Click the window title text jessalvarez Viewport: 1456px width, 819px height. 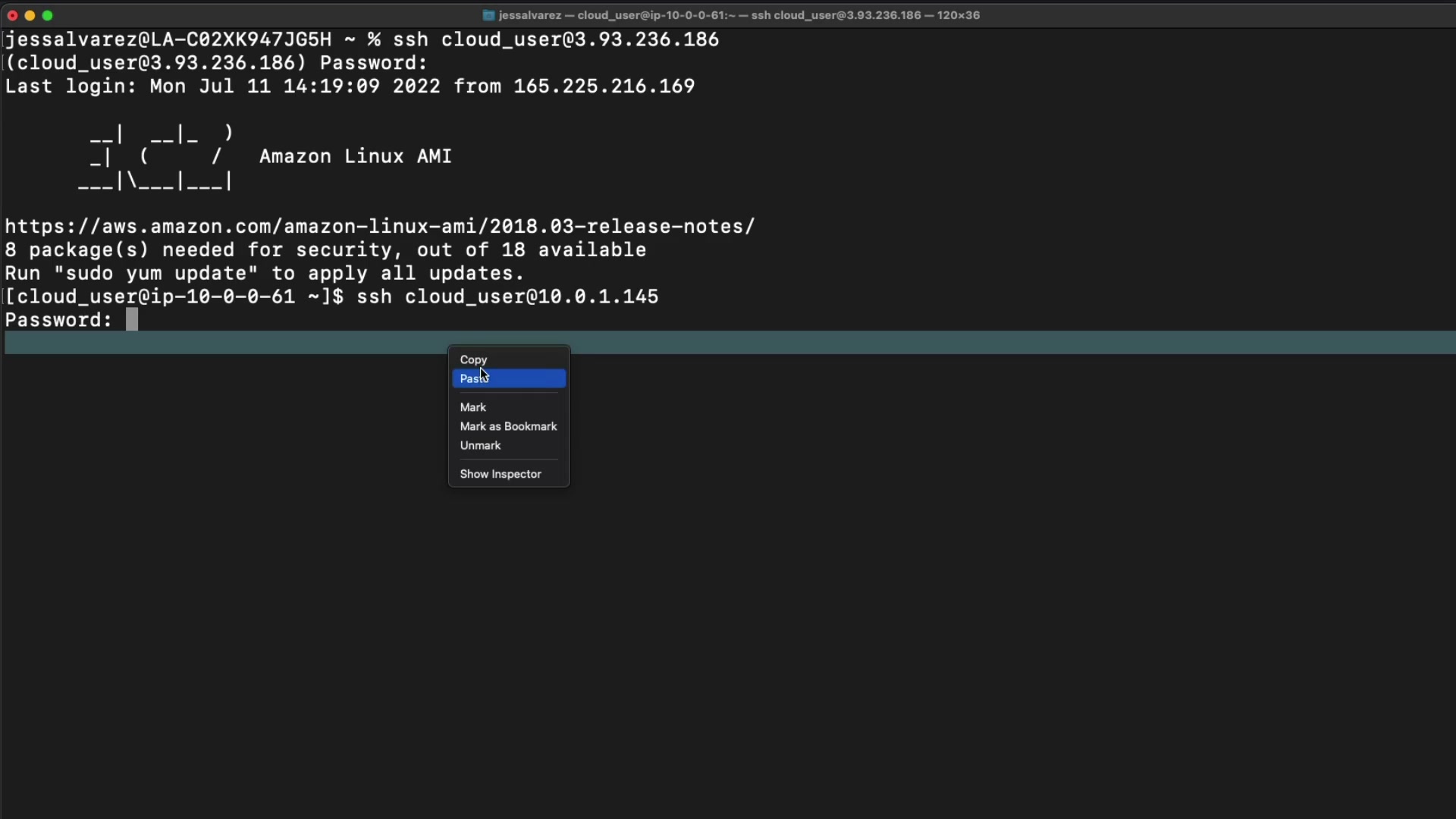[529, 15]
